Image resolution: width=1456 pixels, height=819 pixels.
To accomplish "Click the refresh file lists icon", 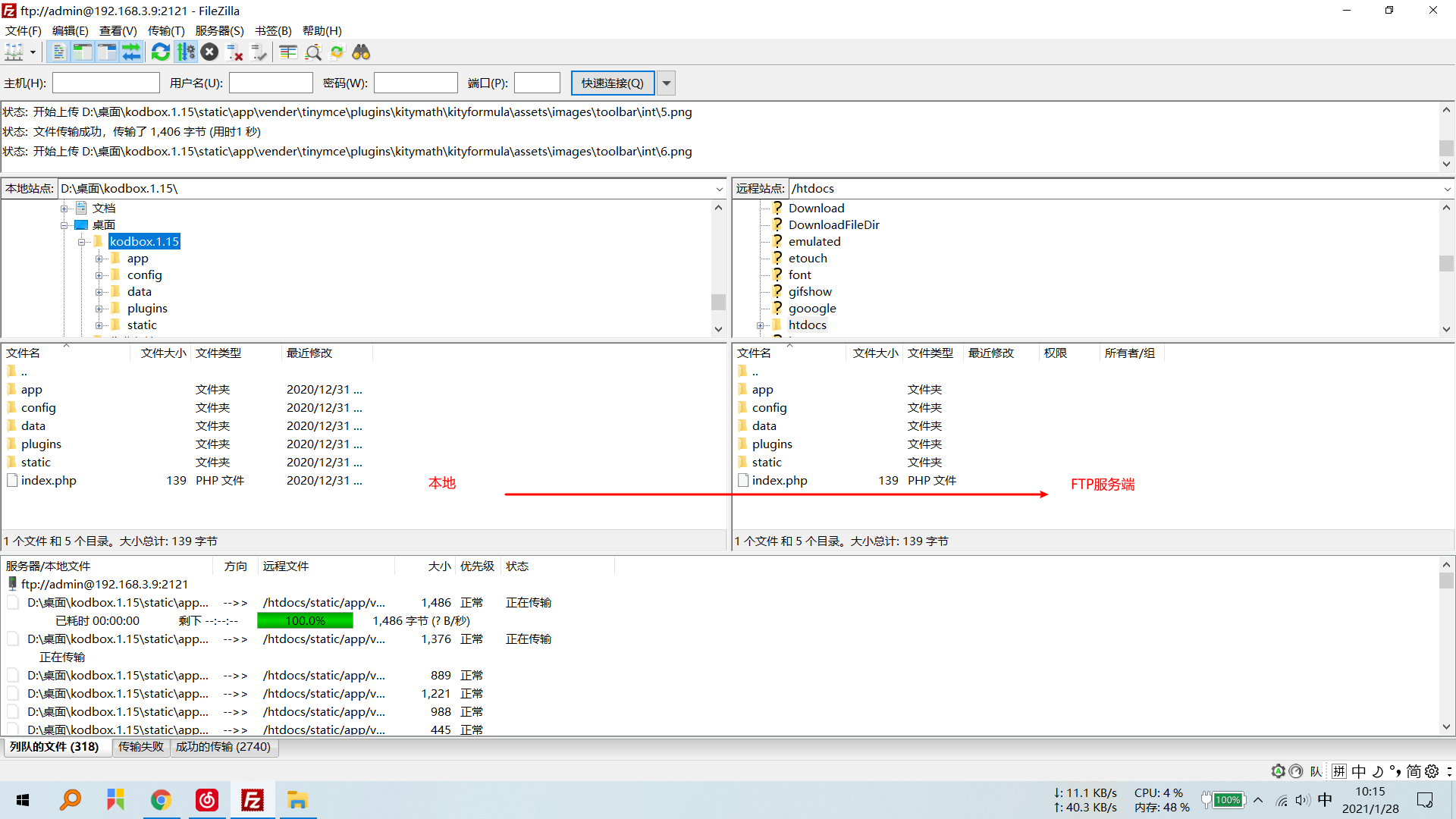I will tap(161, 52).
